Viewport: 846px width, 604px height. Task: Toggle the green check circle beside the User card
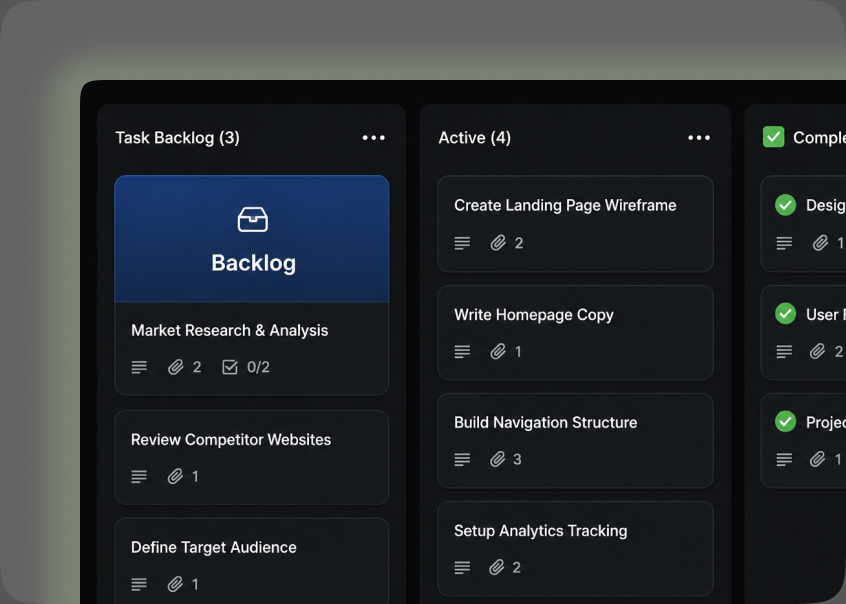point(785,314)
